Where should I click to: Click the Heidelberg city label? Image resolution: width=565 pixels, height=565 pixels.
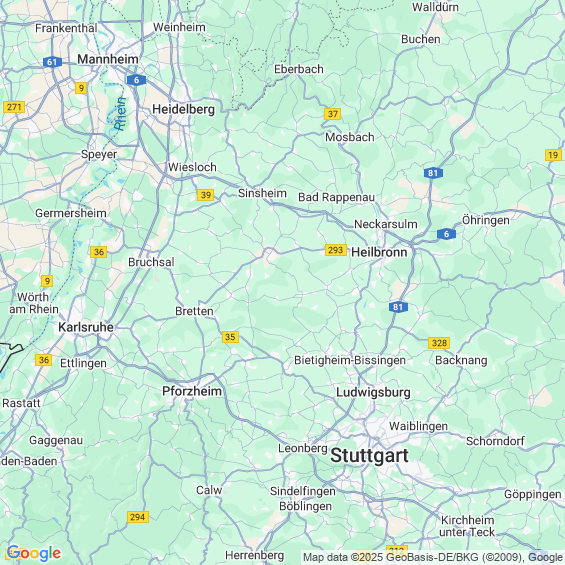(183, 109)
